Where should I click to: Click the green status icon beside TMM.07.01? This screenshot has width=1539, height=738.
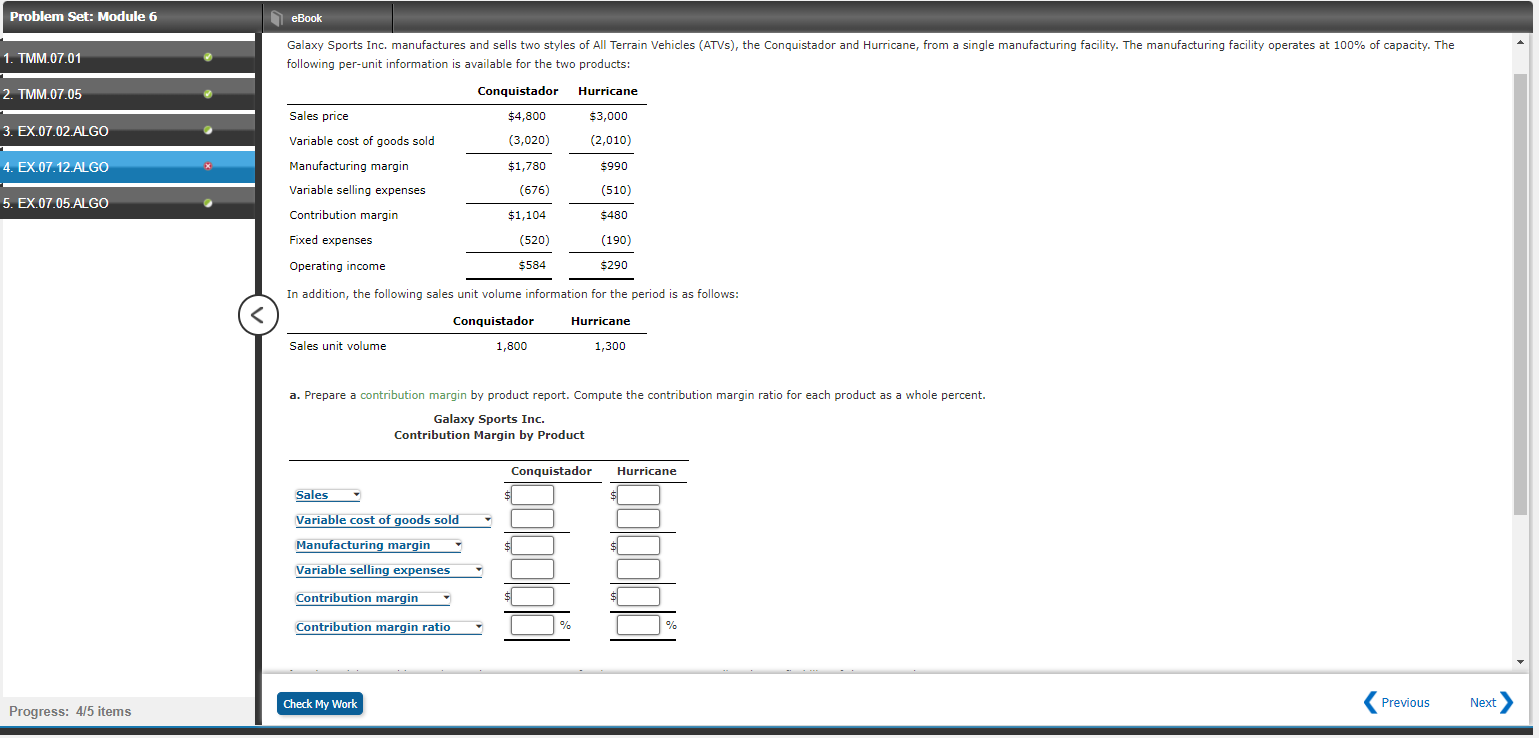tap(207, 57)
